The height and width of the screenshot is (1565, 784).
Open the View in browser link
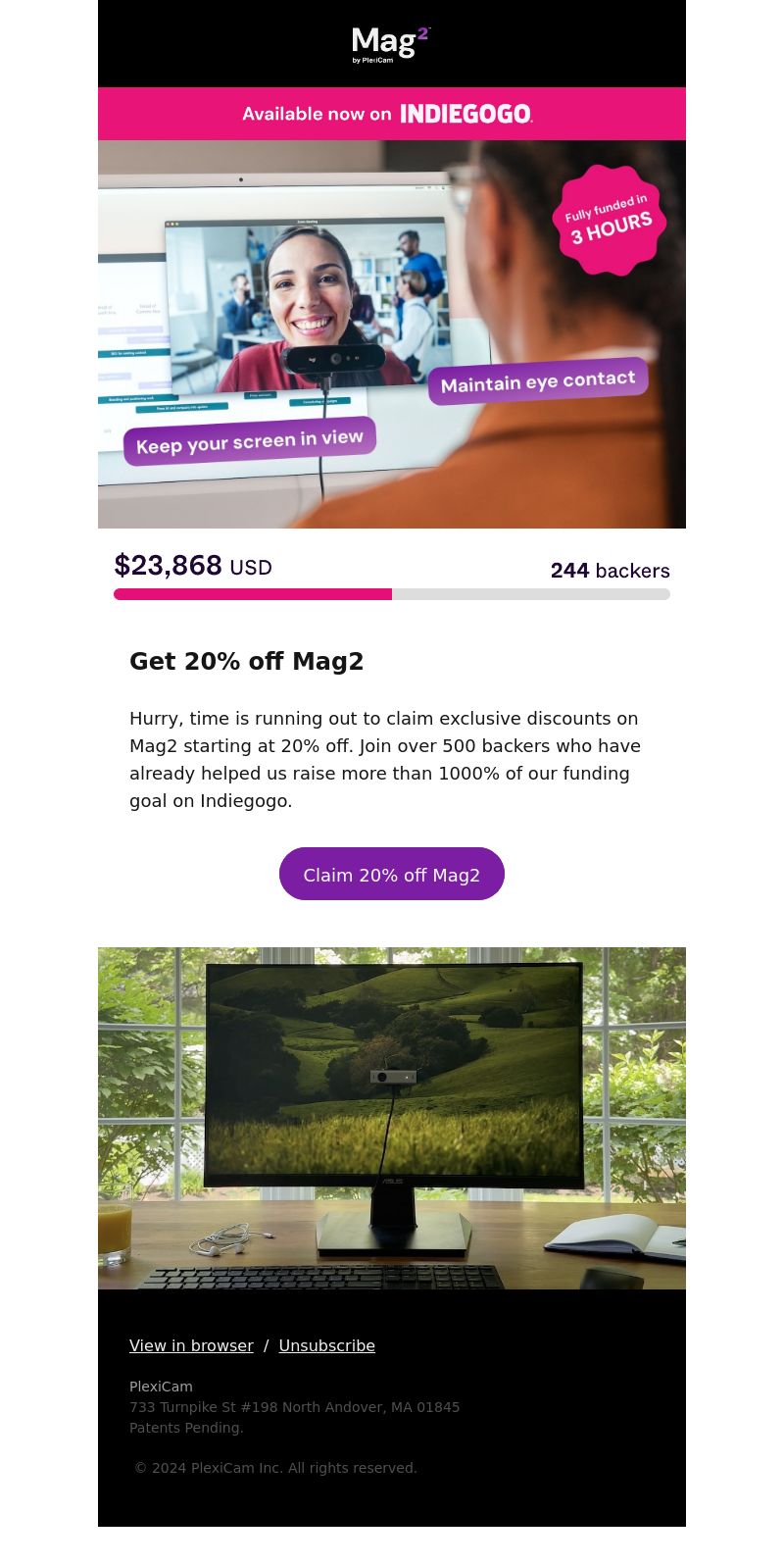(x=191, y=1345)
